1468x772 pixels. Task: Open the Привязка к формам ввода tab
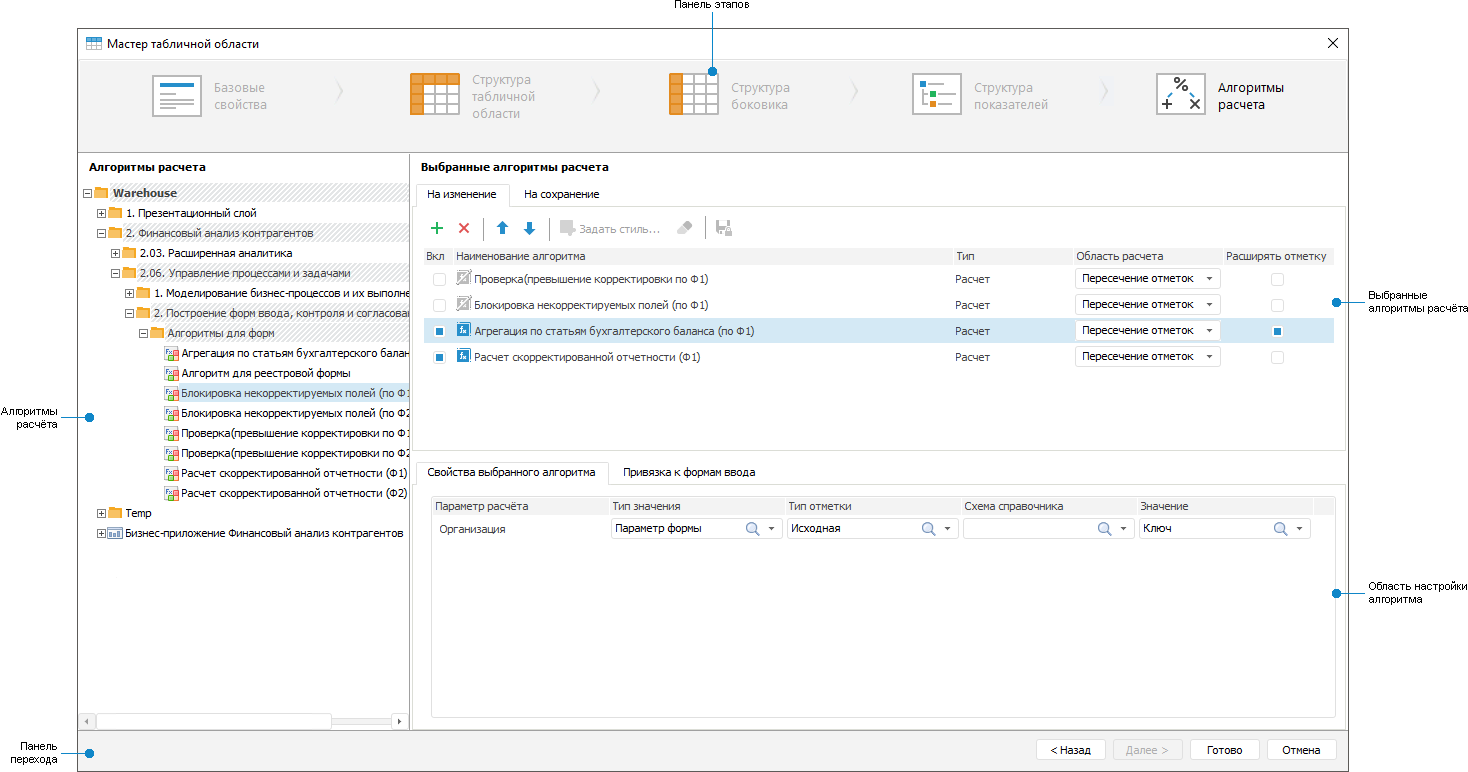688,472
